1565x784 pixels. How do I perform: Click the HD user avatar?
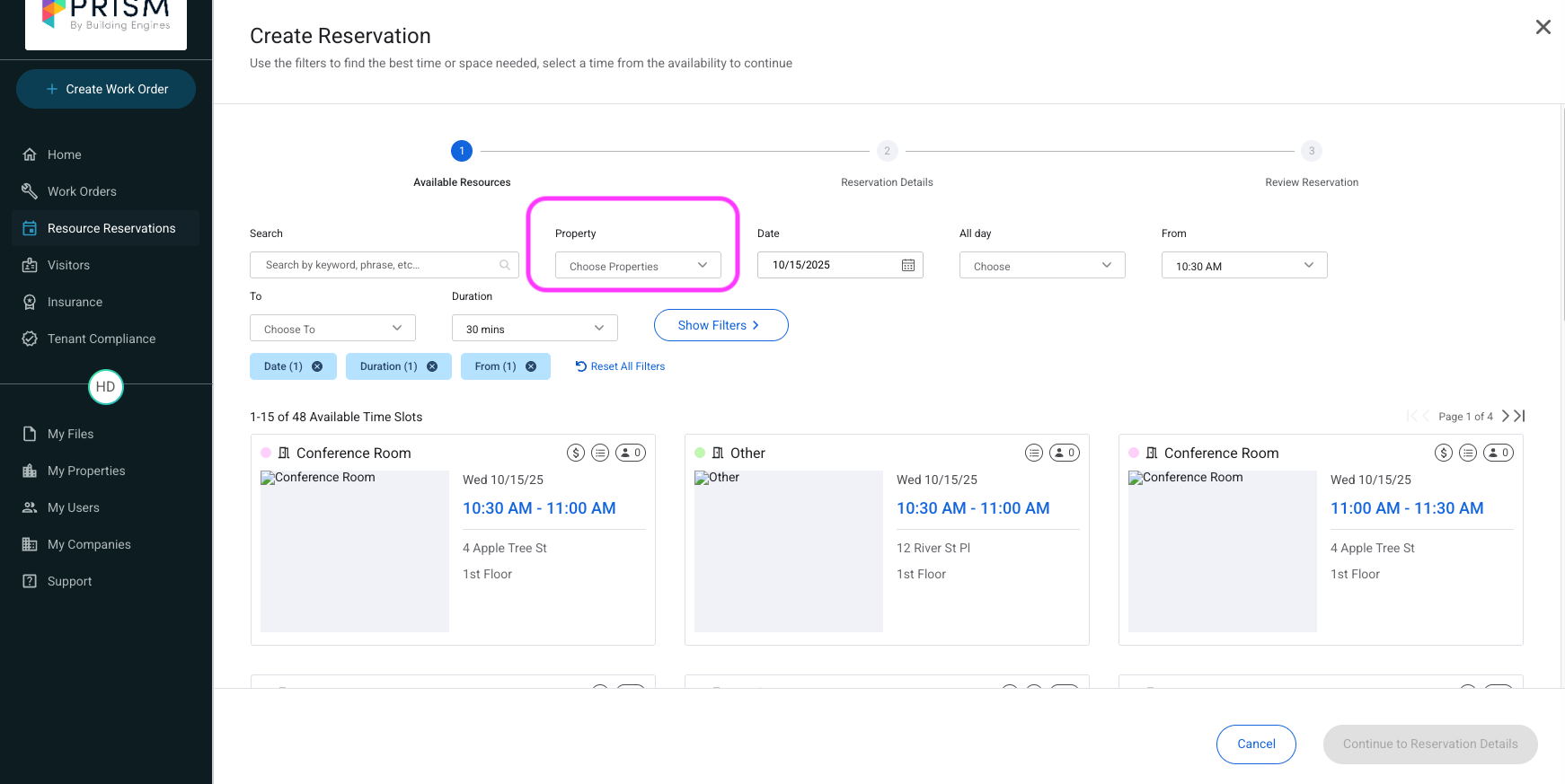point(106,387)
